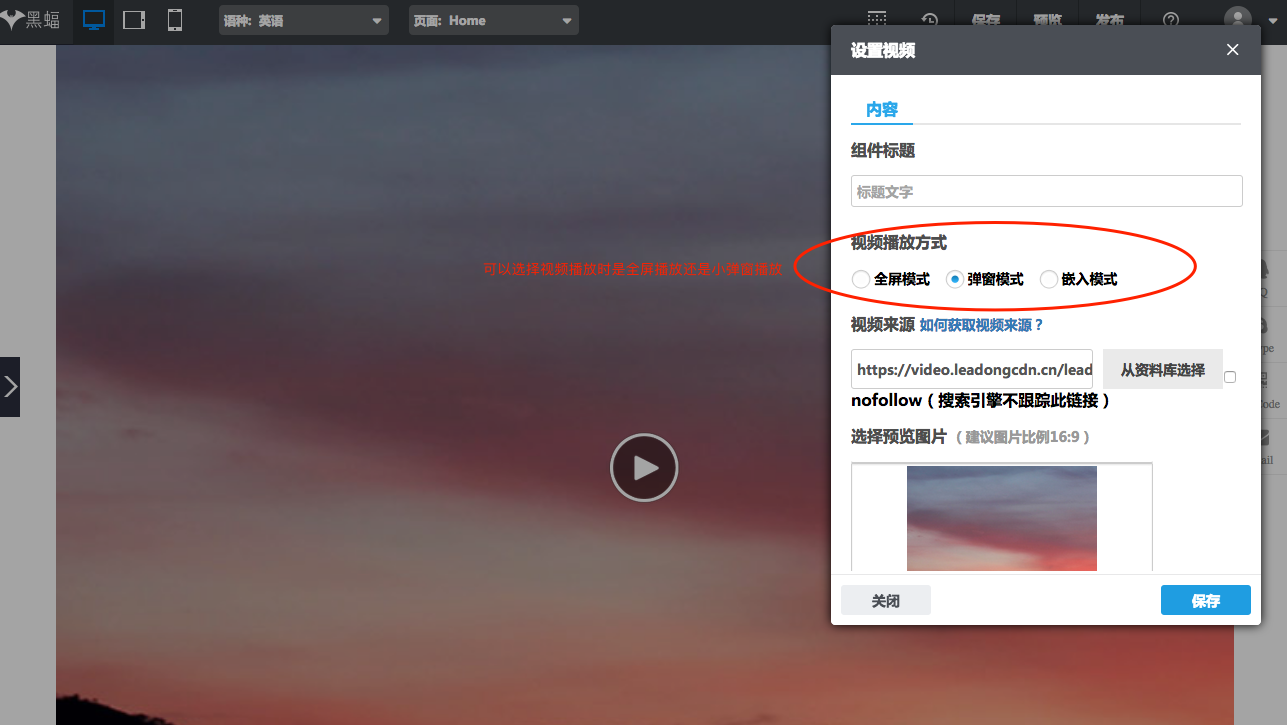The width and height of the screenshot is (1287, 725).
Task: Open the 如何获取视频来源 help link
Action: coord(981,324)
